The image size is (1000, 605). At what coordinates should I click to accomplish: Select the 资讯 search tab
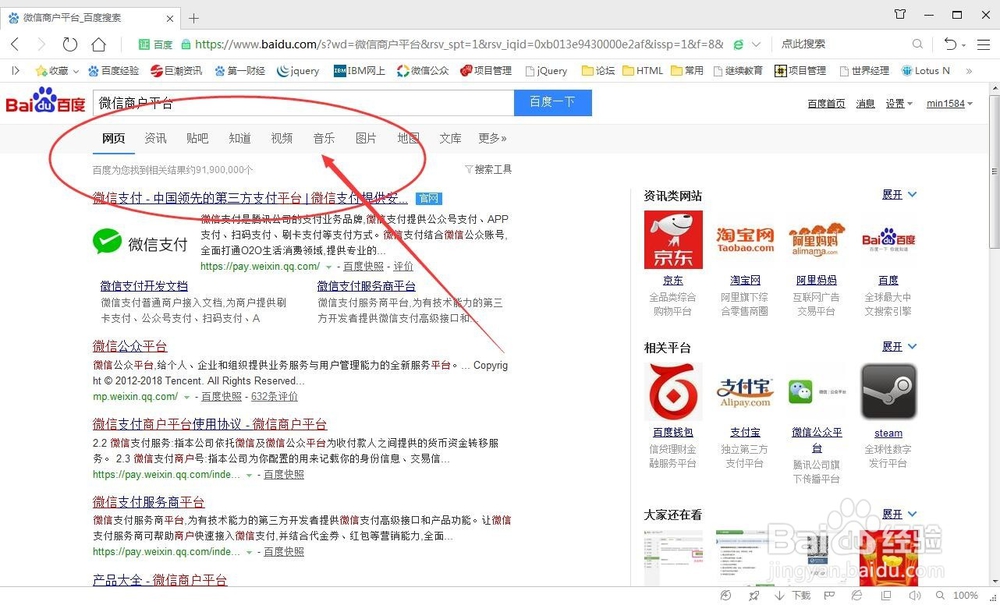tap(155, 138)
